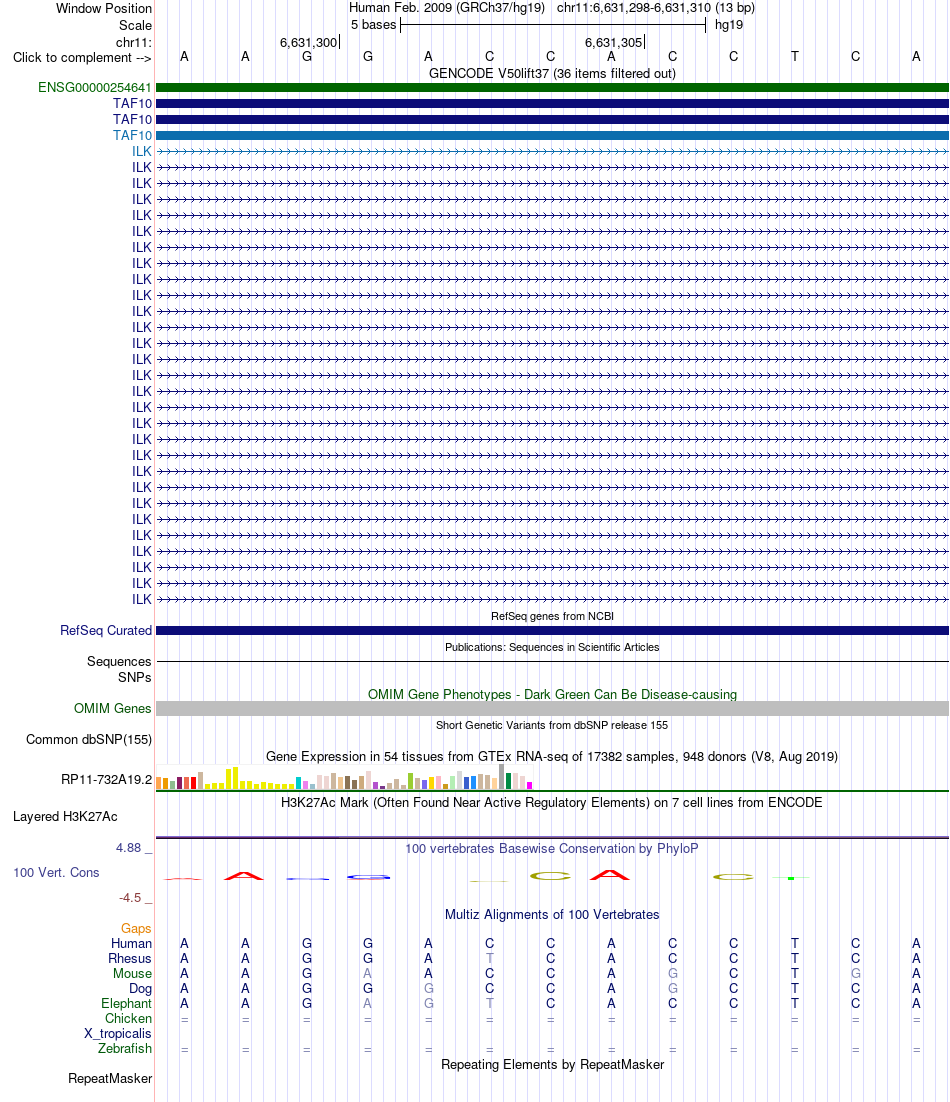Click 'Publications: Sequences in Scientific Articles' title
The height and width of the screenshot is (1102, 950).
(552, 647)
